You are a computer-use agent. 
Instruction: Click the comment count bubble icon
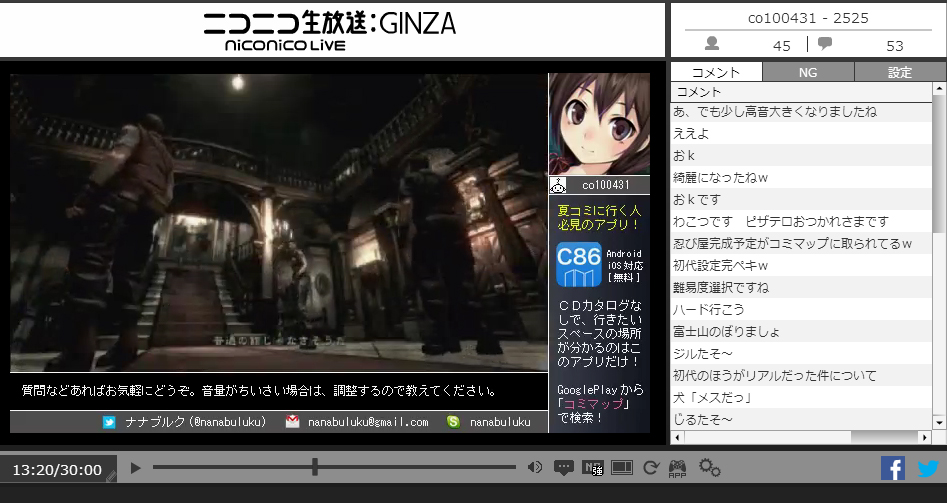tap(825, 43)
